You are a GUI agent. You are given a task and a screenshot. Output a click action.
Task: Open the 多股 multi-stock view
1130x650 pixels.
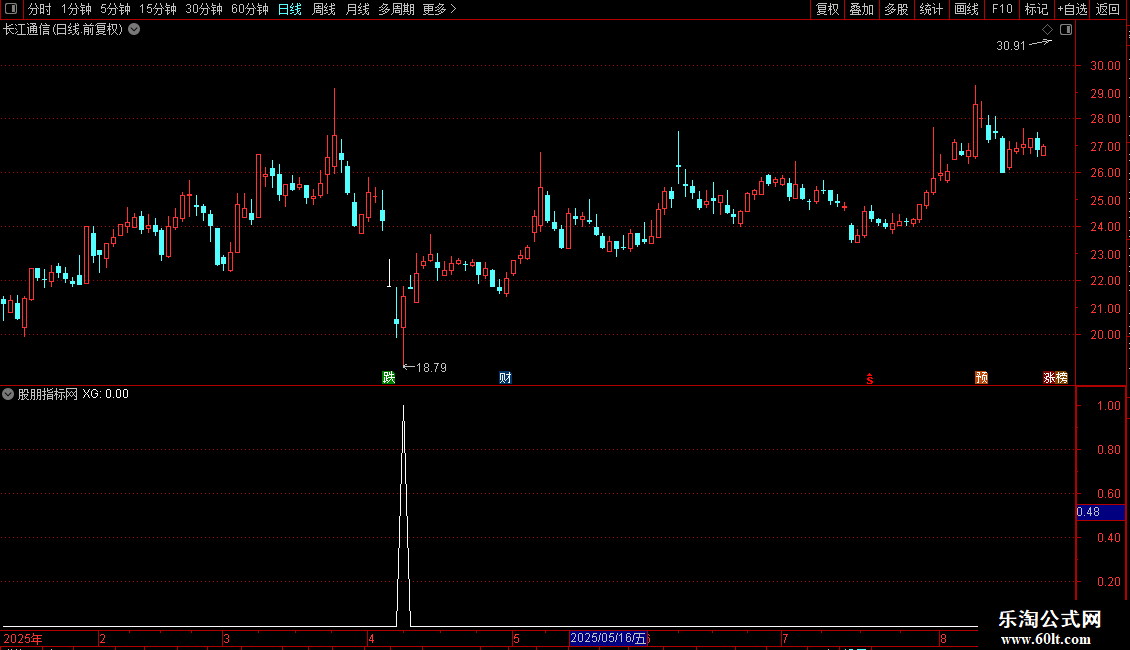(897, 9)
